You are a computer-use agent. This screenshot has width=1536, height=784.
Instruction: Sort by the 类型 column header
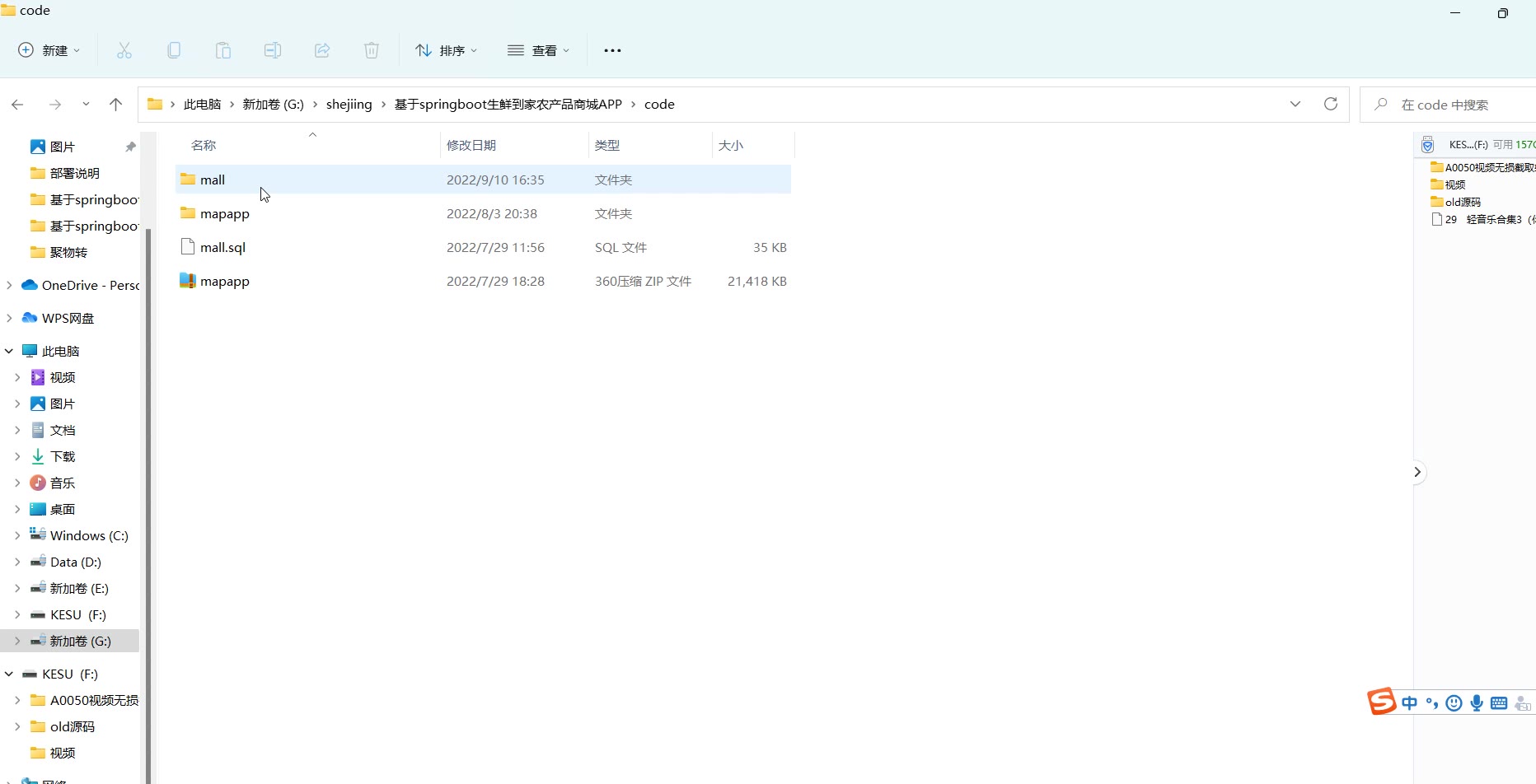click(607, 145)
